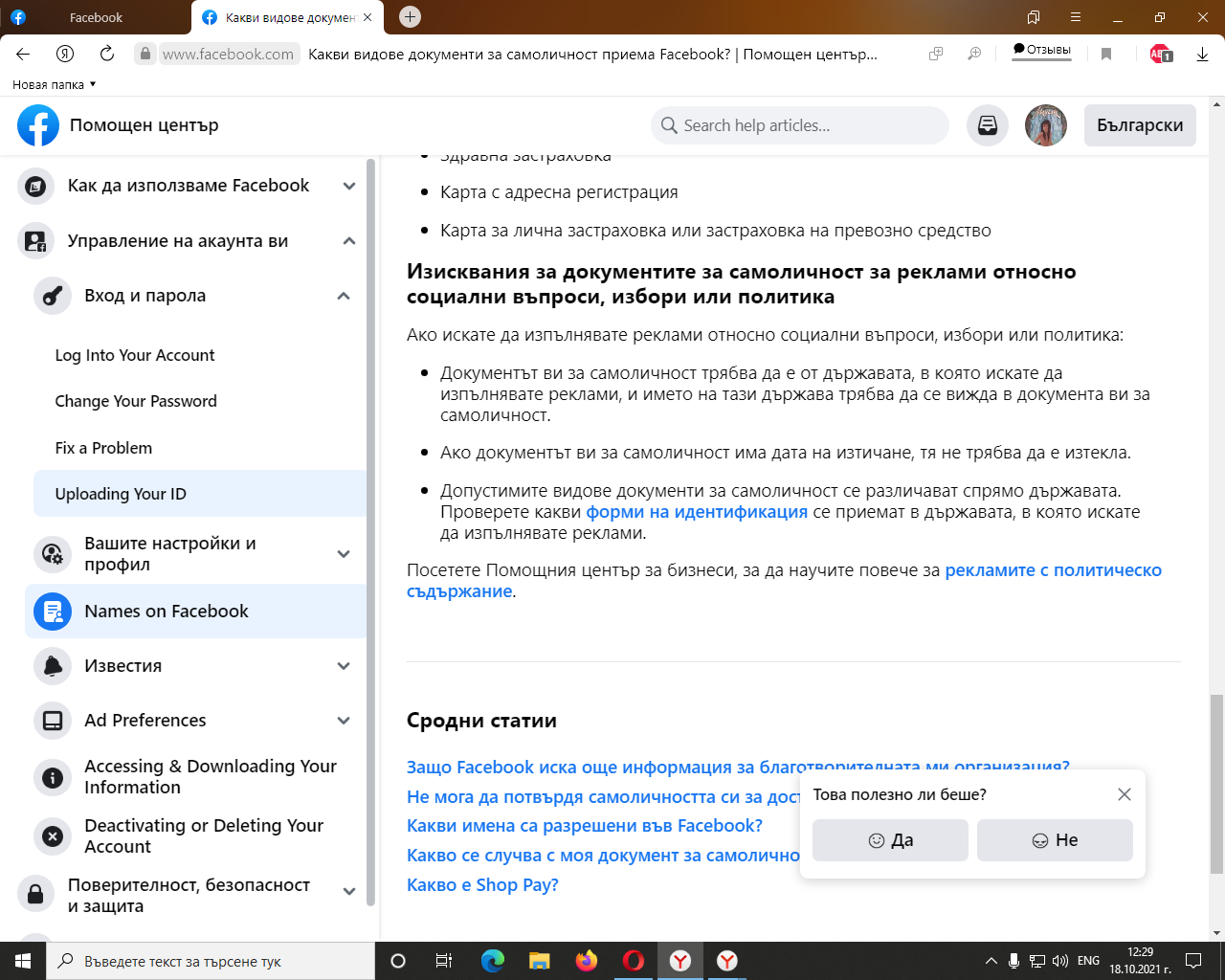Open browser main menu icon
This screenshot has width=1225, height=980.
1076,17
